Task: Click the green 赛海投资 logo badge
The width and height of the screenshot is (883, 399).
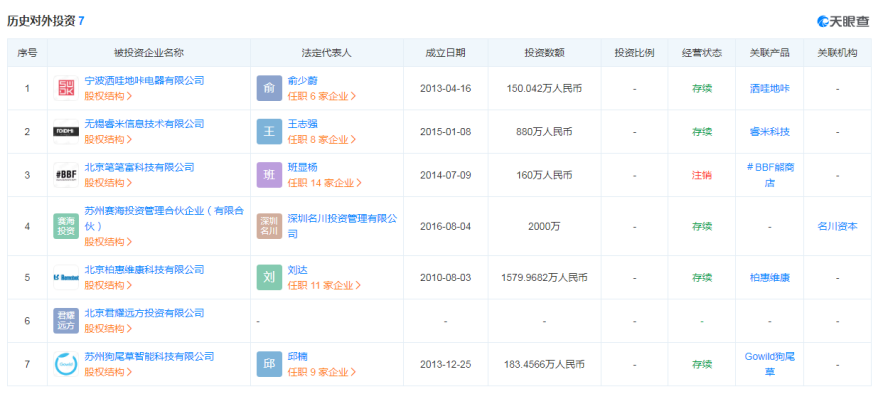Action: [66, 226]
